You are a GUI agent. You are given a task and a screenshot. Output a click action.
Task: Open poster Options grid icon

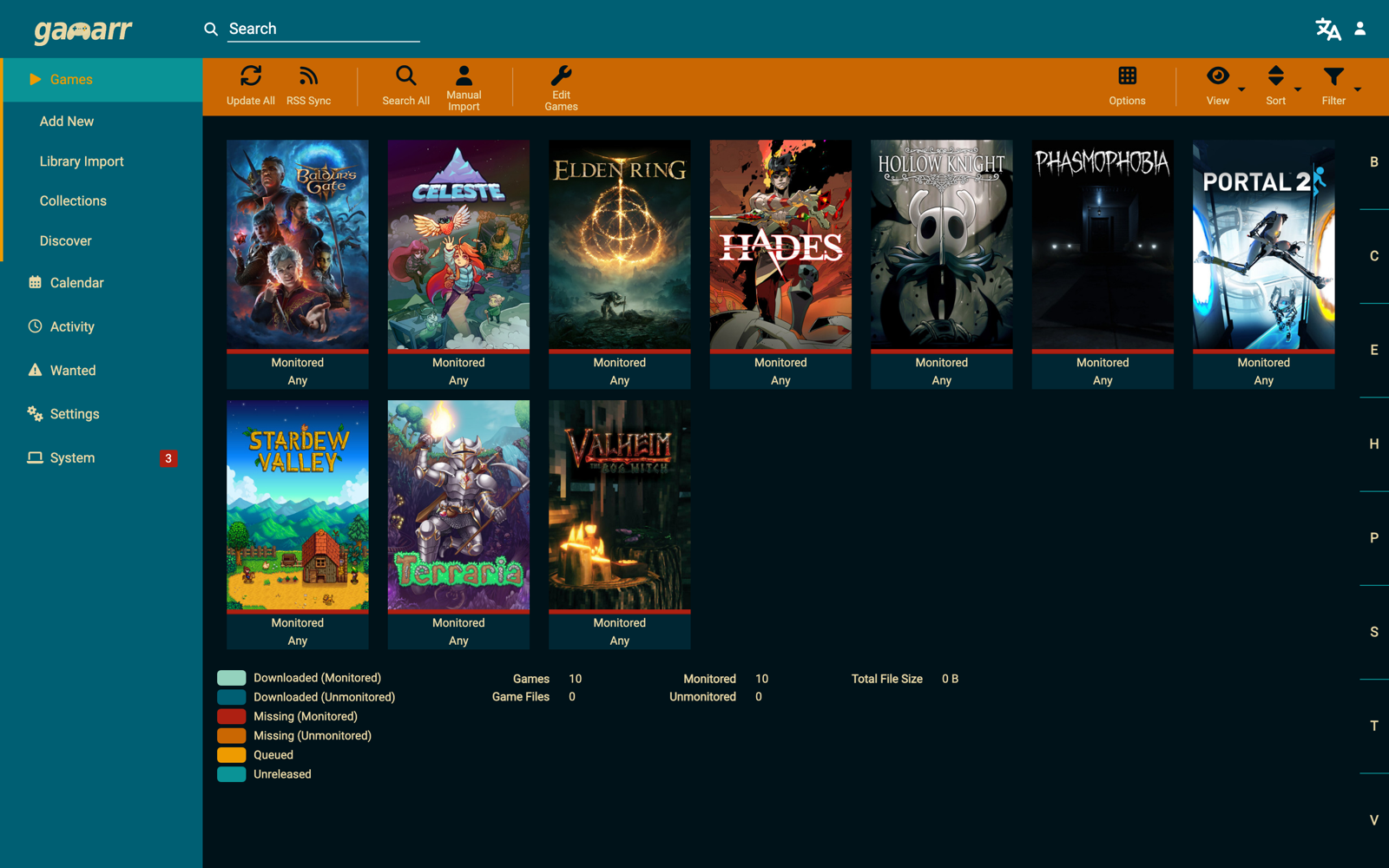(1127, 76)
